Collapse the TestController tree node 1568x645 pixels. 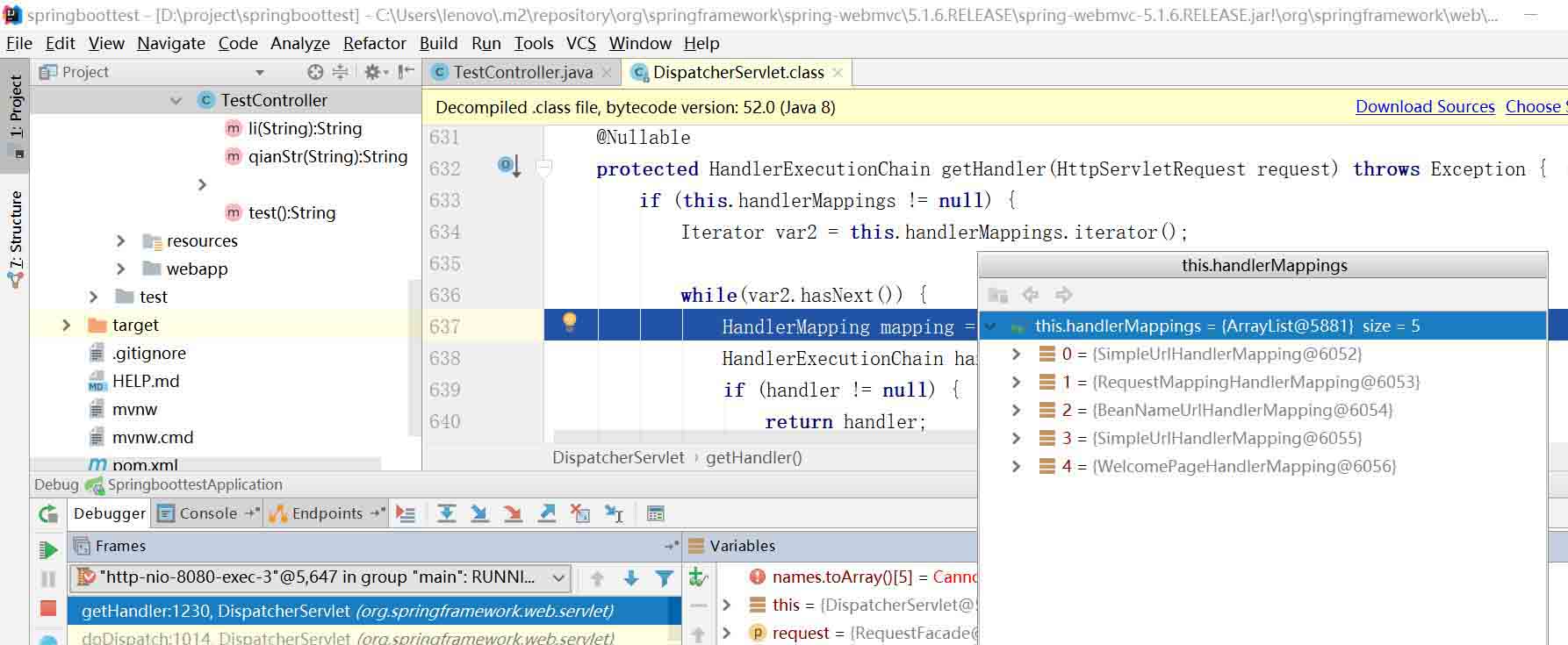pos(176,101)
